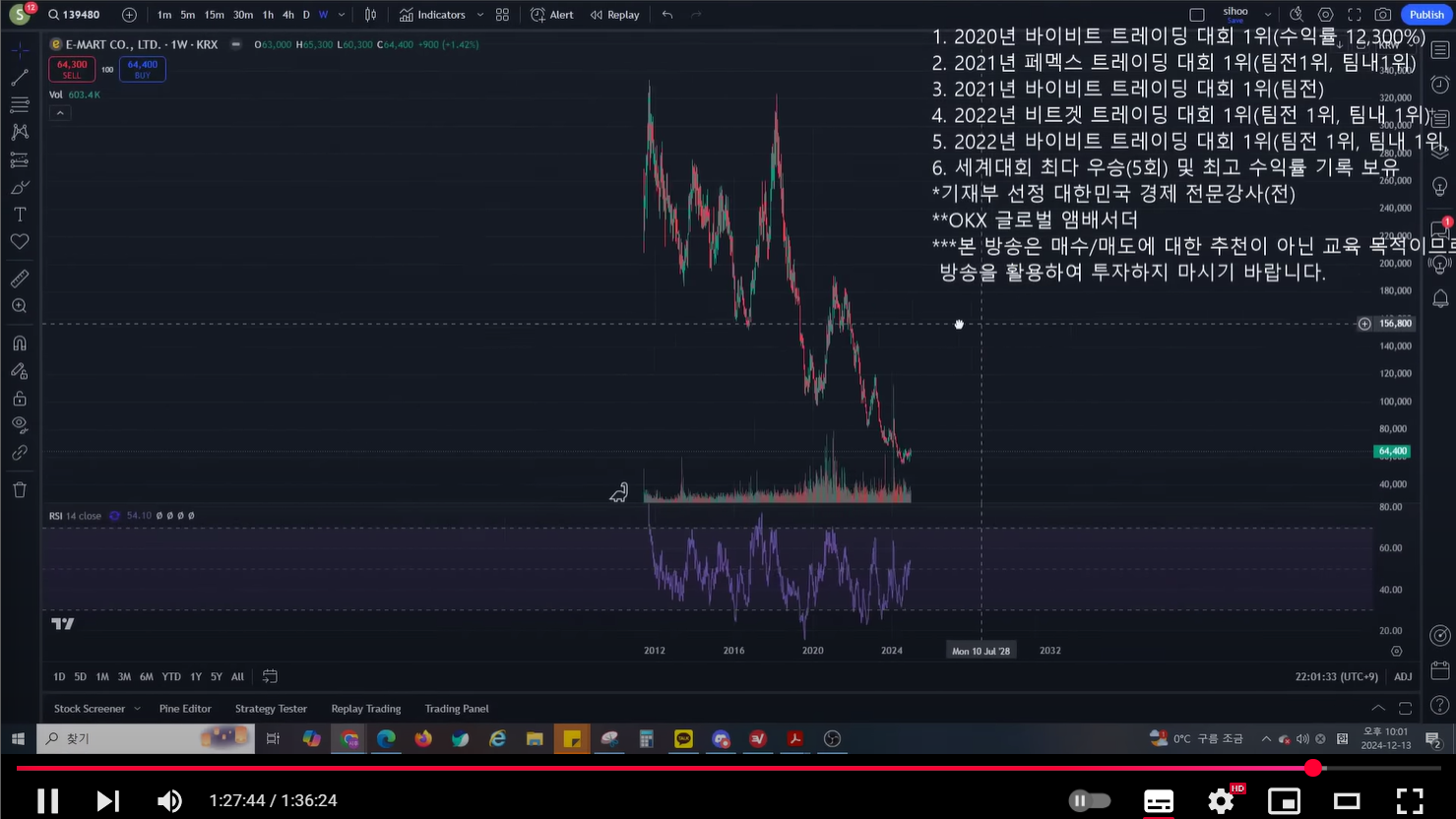Expand favorite indicators dropdown arrow
This screenshot has width=1456, height=819.
[480, 15]
